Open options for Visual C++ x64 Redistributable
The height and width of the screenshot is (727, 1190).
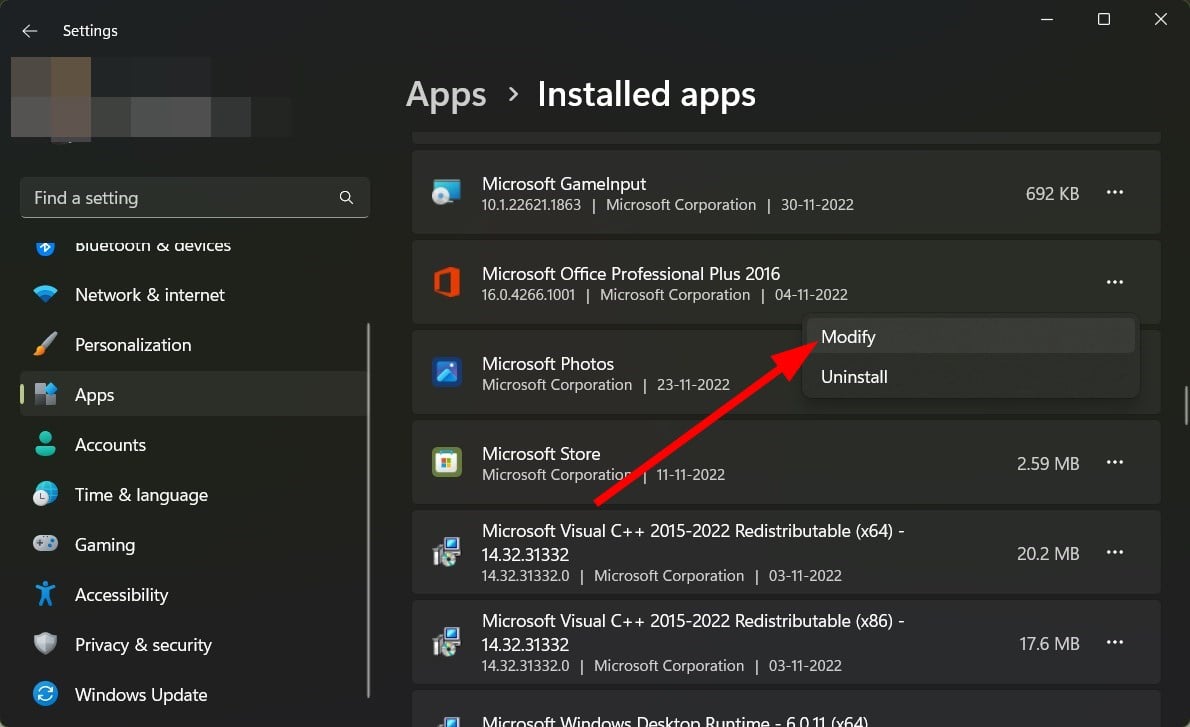click(1115, 553)
